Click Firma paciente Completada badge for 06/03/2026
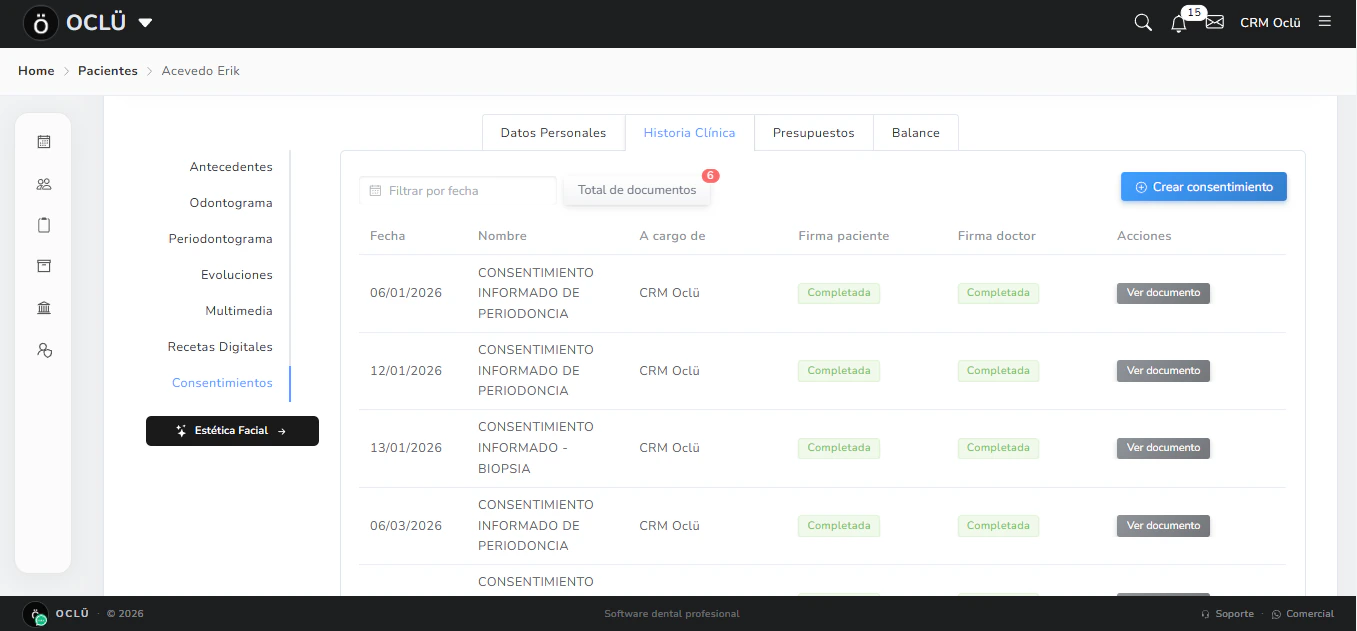The width and height of the screenshot is (1357, 631). (839, 526)
